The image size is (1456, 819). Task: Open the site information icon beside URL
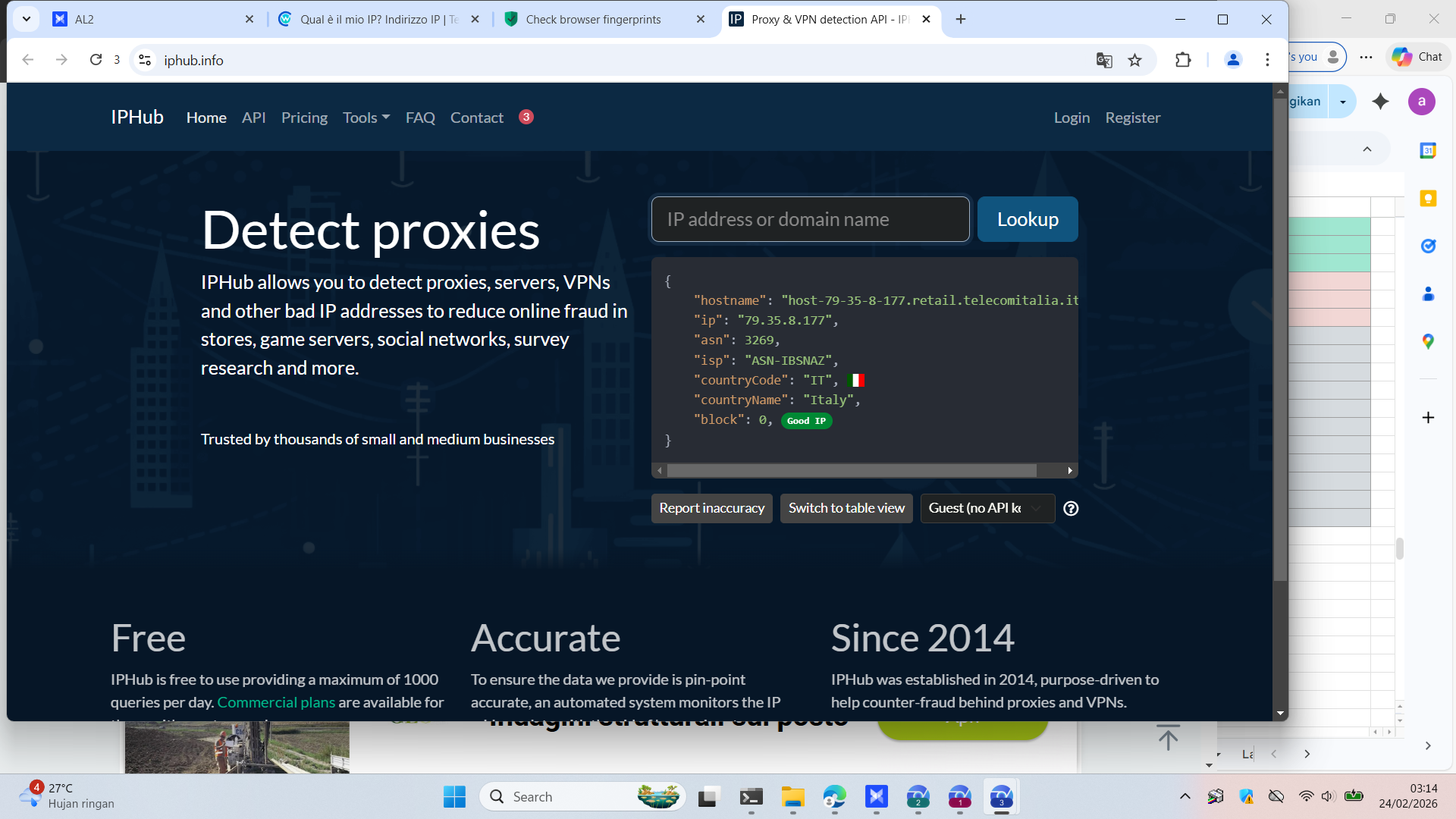click(x=145, y=60)
